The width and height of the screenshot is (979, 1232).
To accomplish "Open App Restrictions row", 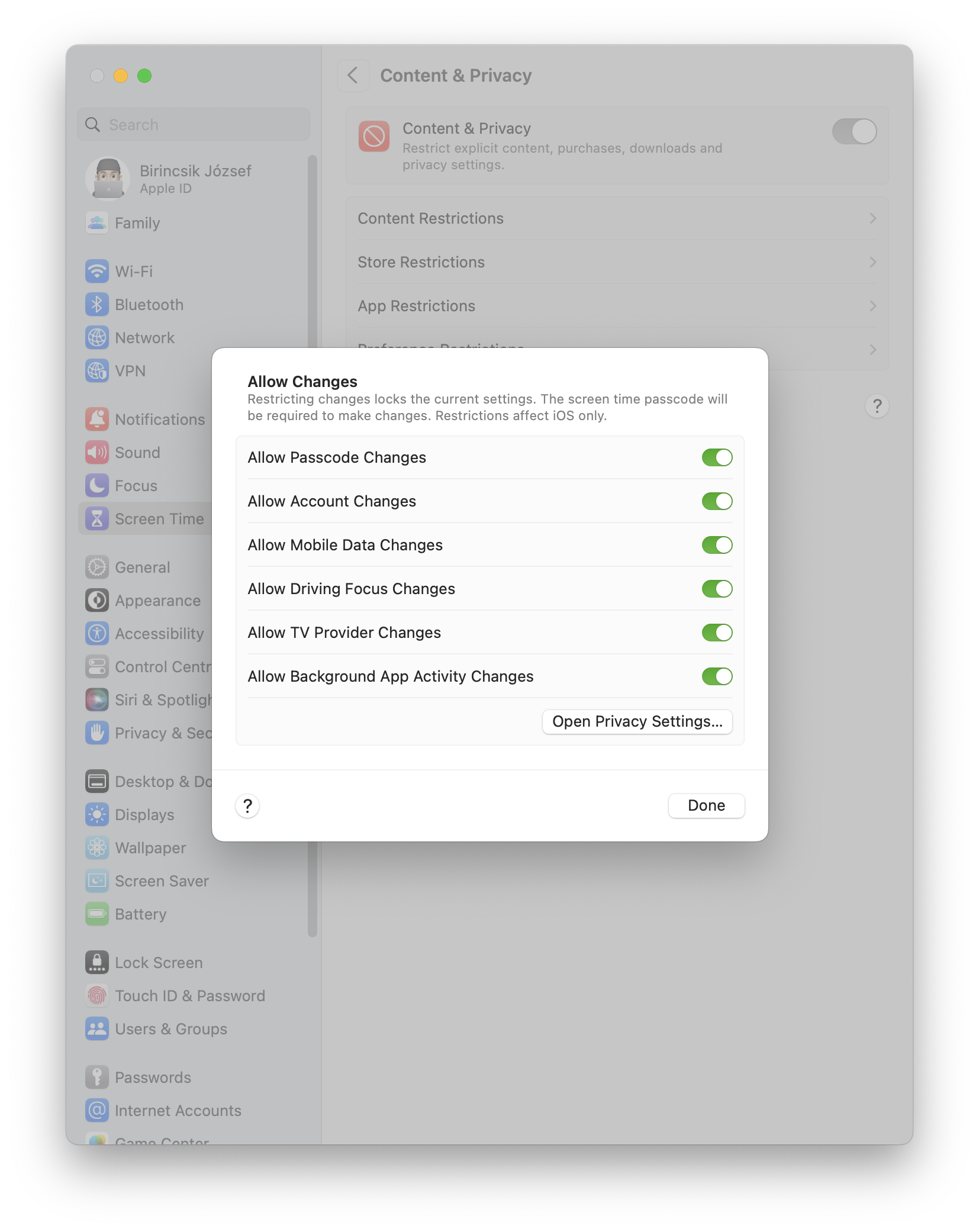I will click(x=617, y=306).
